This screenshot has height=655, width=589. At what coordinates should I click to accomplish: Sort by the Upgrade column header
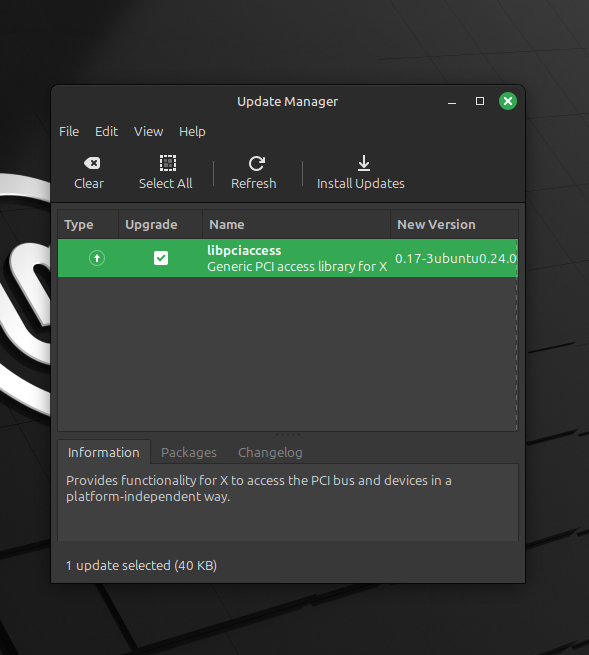coord(160,224)
